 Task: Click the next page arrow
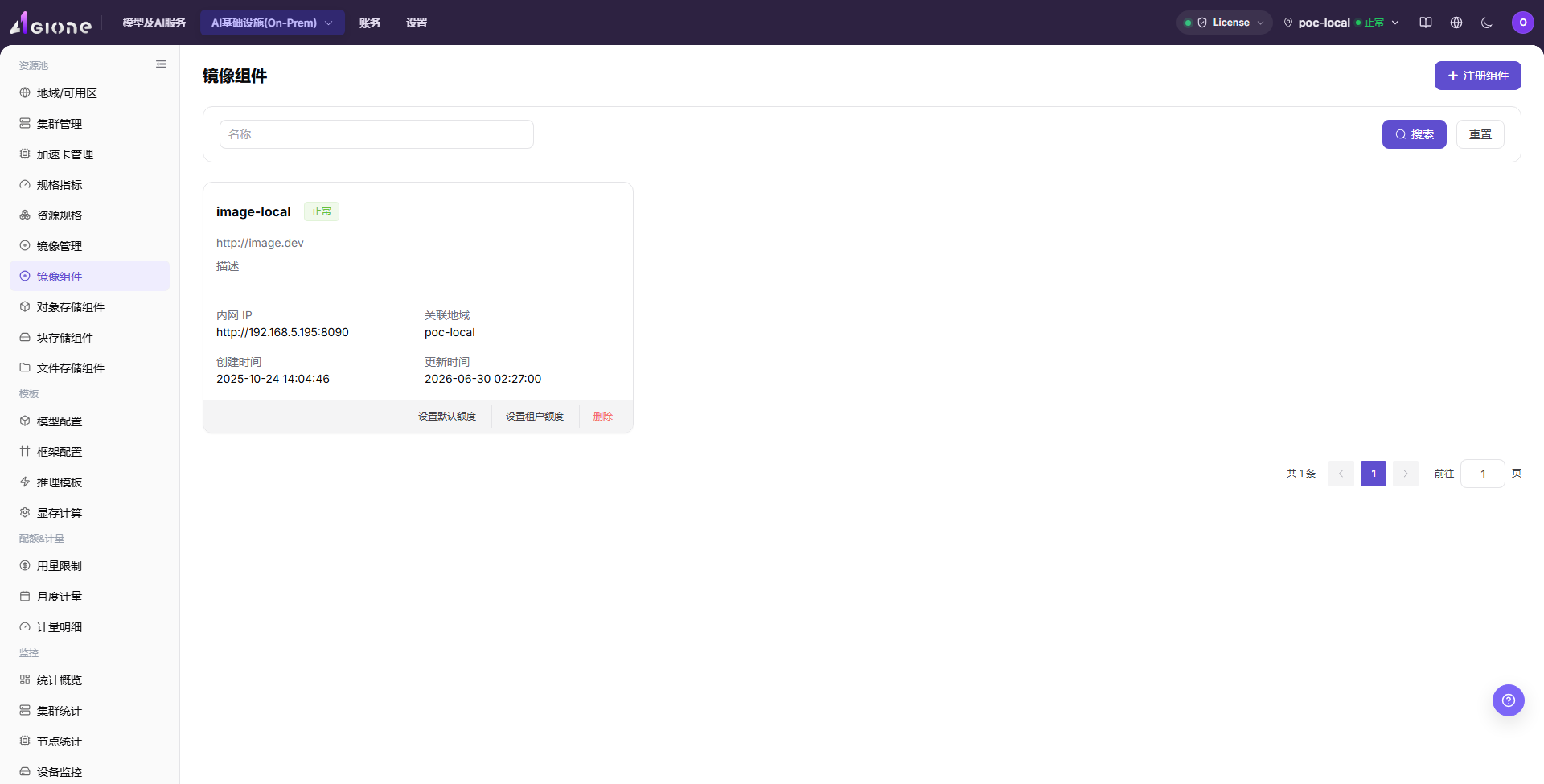[x=1406, y=474]
